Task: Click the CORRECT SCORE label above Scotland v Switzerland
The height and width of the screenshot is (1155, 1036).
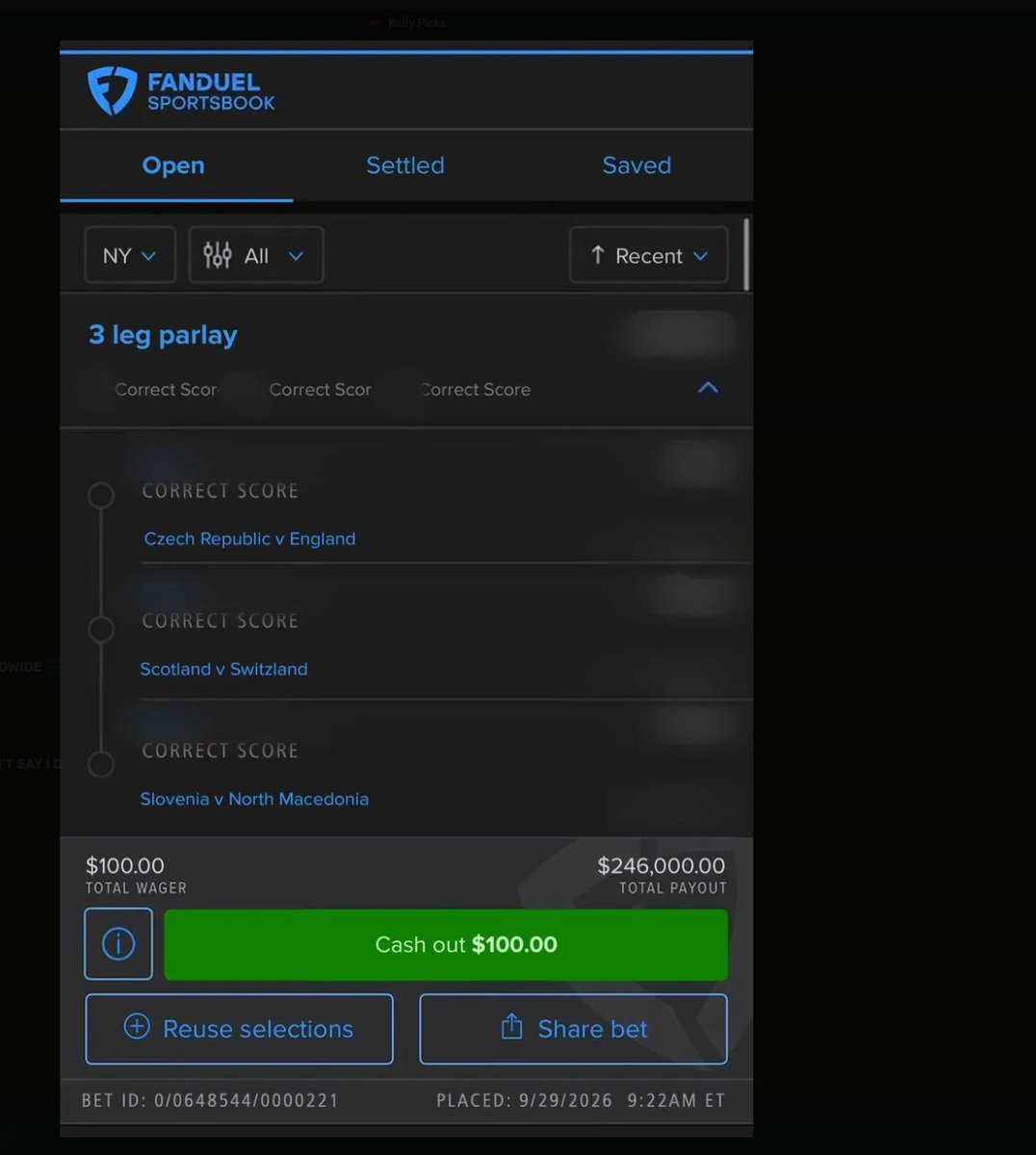Action: [x=220, y=621]
